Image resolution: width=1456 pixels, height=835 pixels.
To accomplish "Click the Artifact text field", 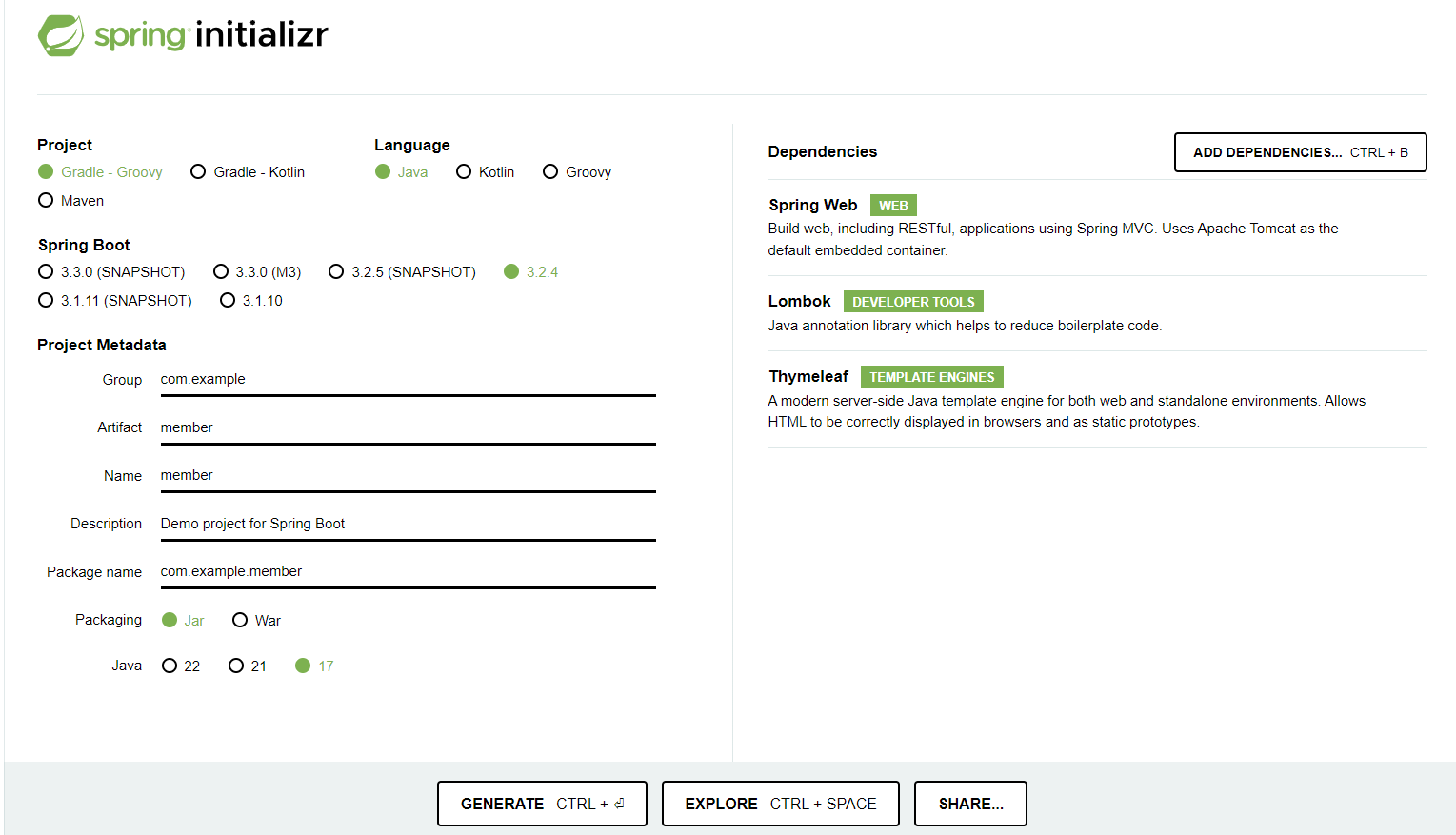I will point(408,428).
